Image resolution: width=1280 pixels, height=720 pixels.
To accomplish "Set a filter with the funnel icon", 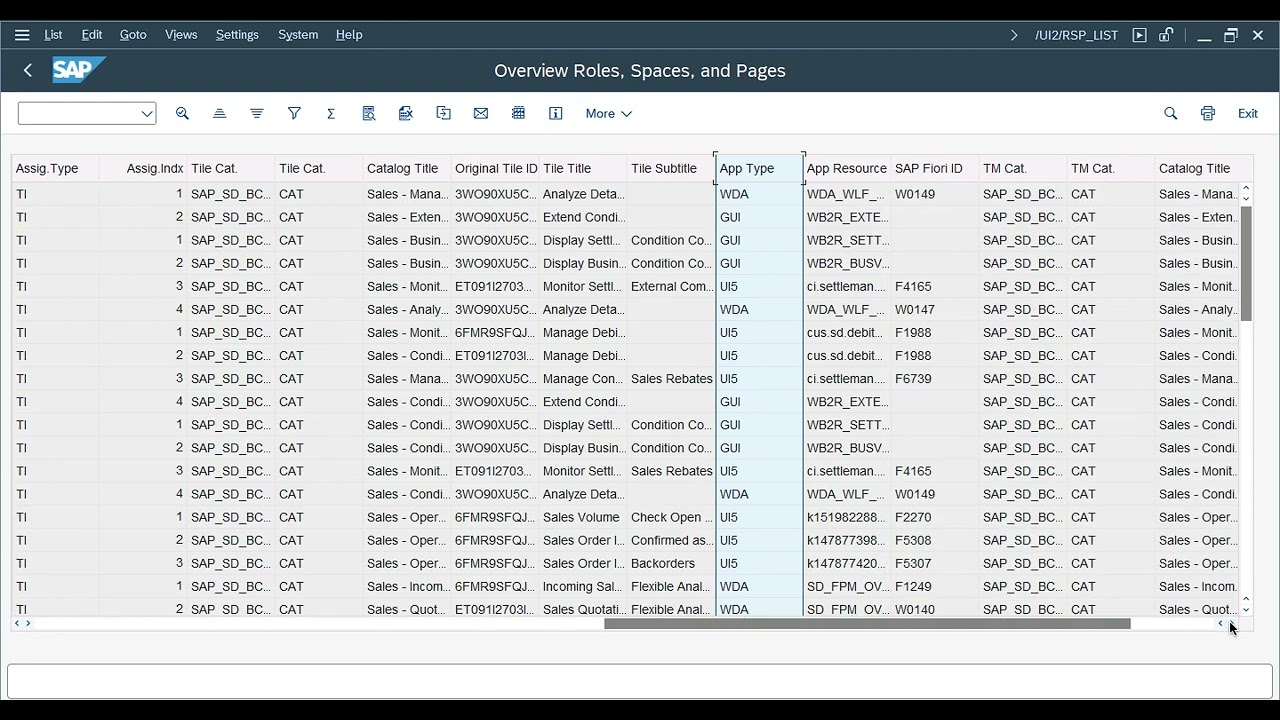I will pos(294,114).
